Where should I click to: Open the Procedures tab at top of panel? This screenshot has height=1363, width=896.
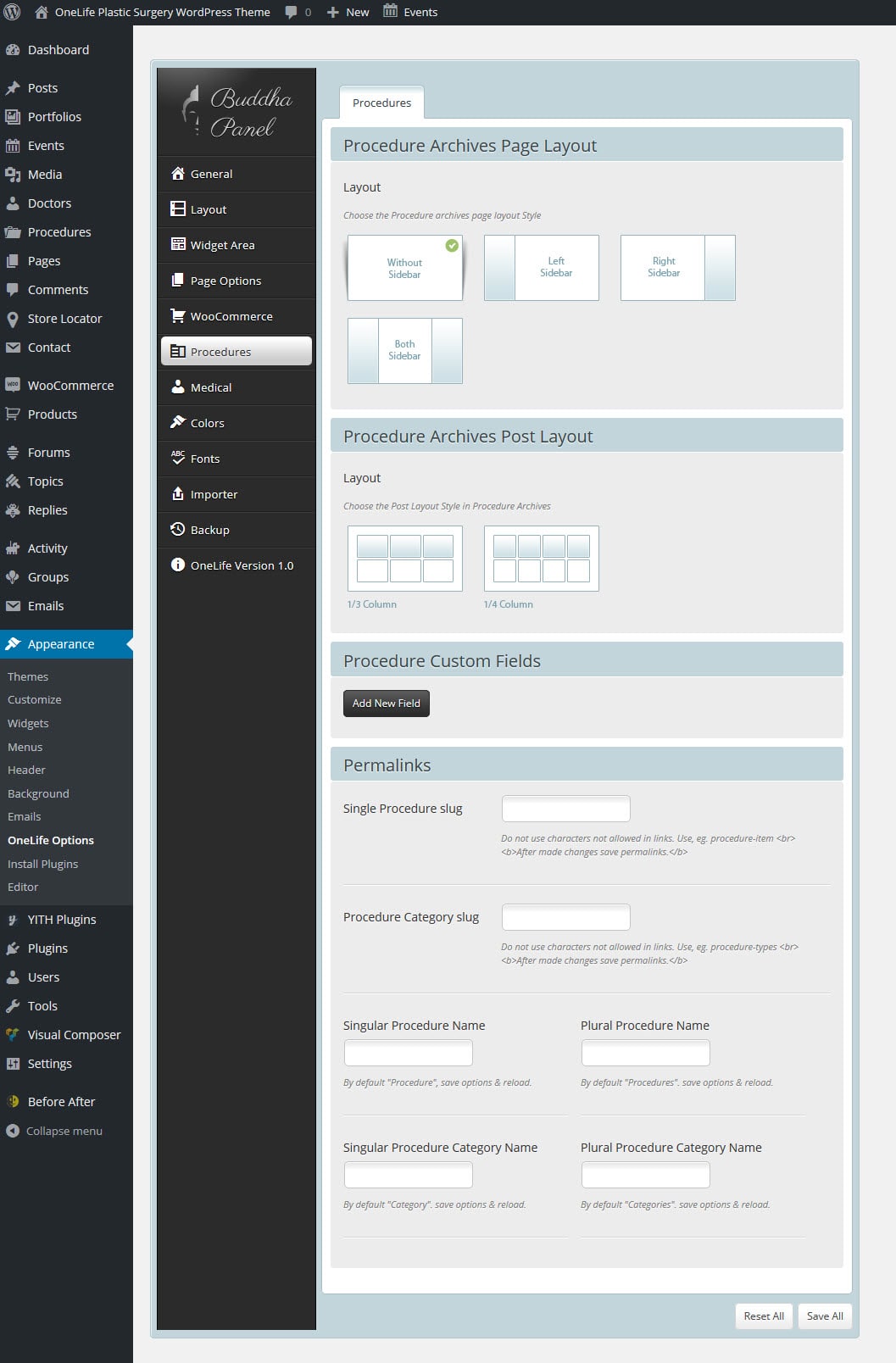click(x=381, y=103)
